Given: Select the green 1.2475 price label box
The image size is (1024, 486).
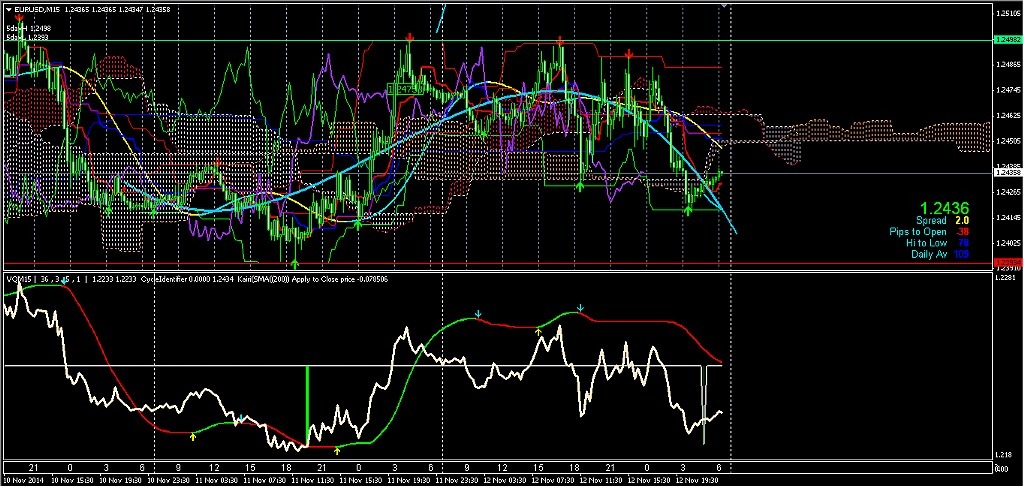Looking at the screenshot, I should (406, 90).
